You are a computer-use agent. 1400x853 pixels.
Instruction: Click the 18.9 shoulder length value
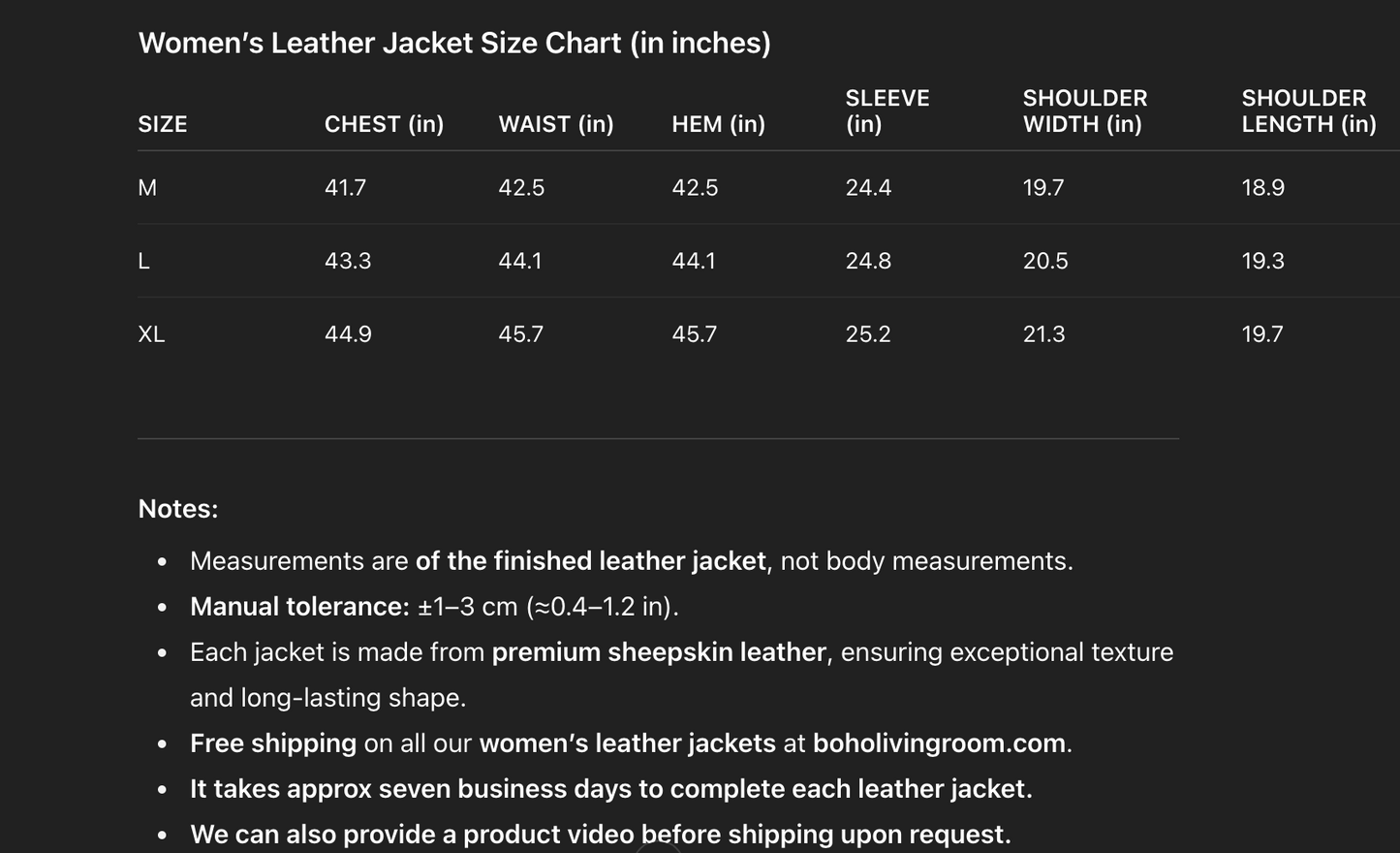[x=1262, y=188]
